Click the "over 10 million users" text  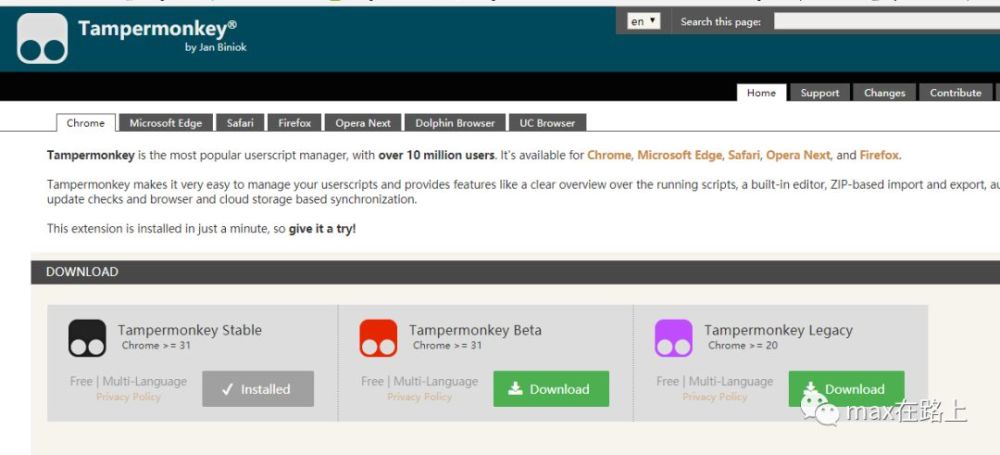pyautogui.click(x=436, y=155)
